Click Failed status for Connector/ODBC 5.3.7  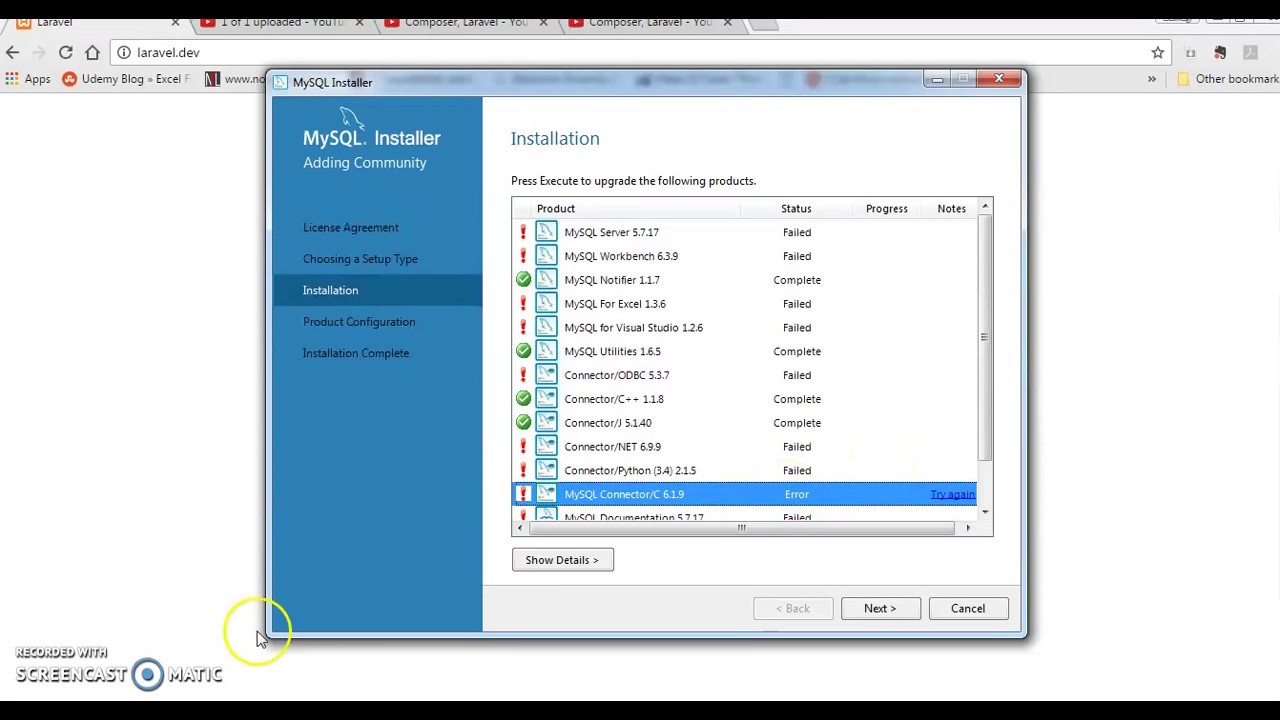797,375
